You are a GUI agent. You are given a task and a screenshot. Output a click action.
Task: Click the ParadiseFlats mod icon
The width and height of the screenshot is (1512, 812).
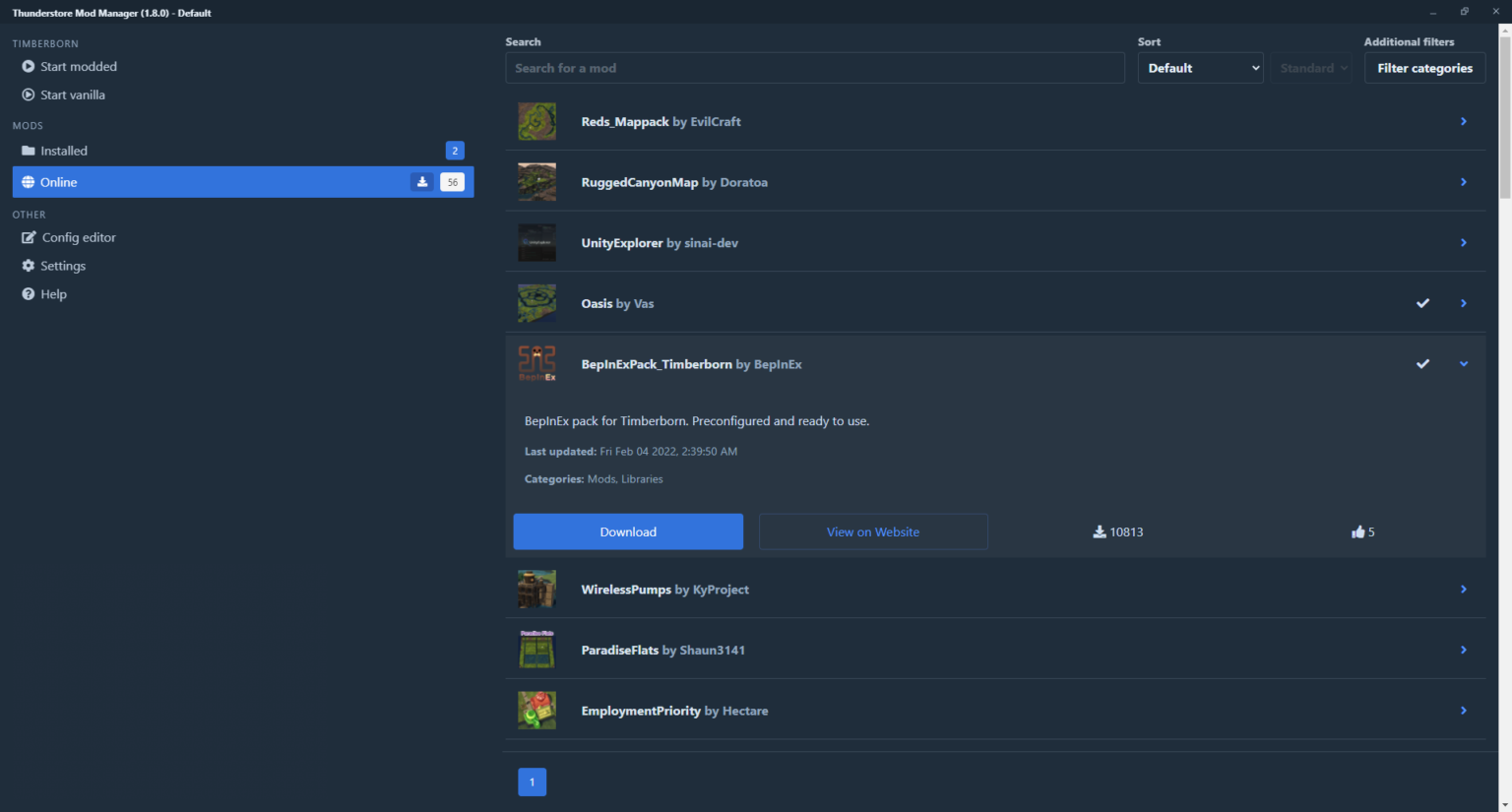(536, 650)
